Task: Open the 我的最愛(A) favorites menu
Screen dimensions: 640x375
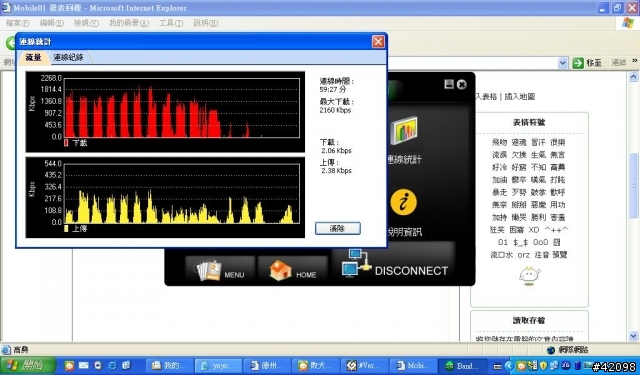Action: pos(129,23)
